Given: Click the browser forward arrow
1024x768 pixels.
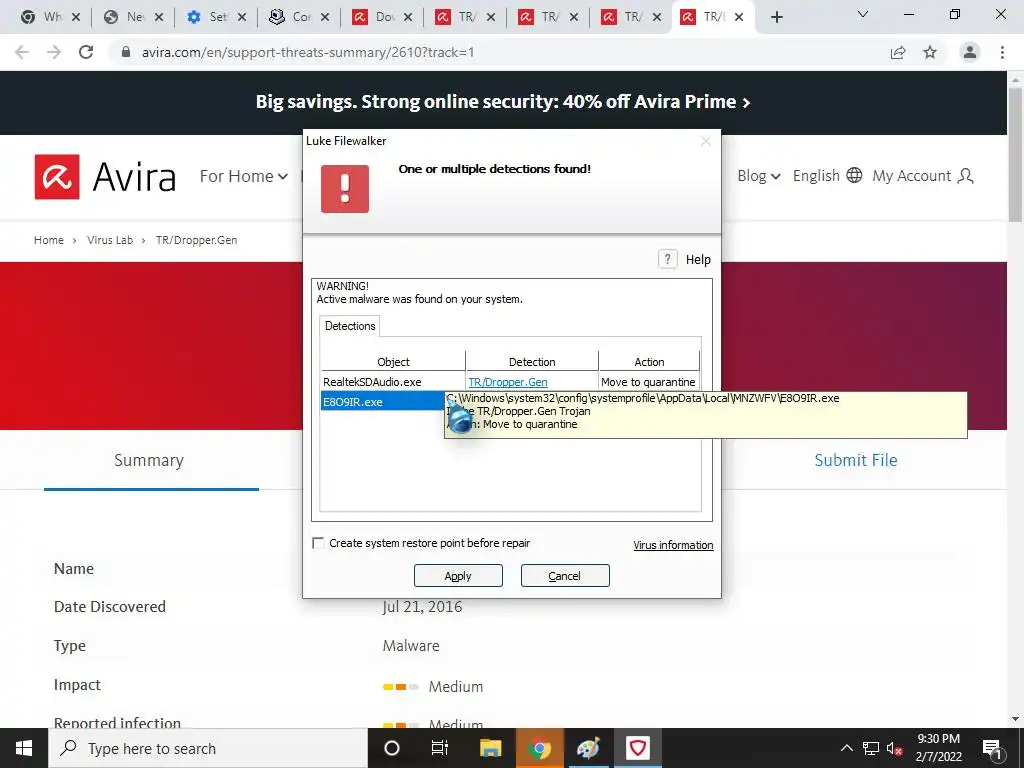Looking at the screenshot, I should pos(54,52).
